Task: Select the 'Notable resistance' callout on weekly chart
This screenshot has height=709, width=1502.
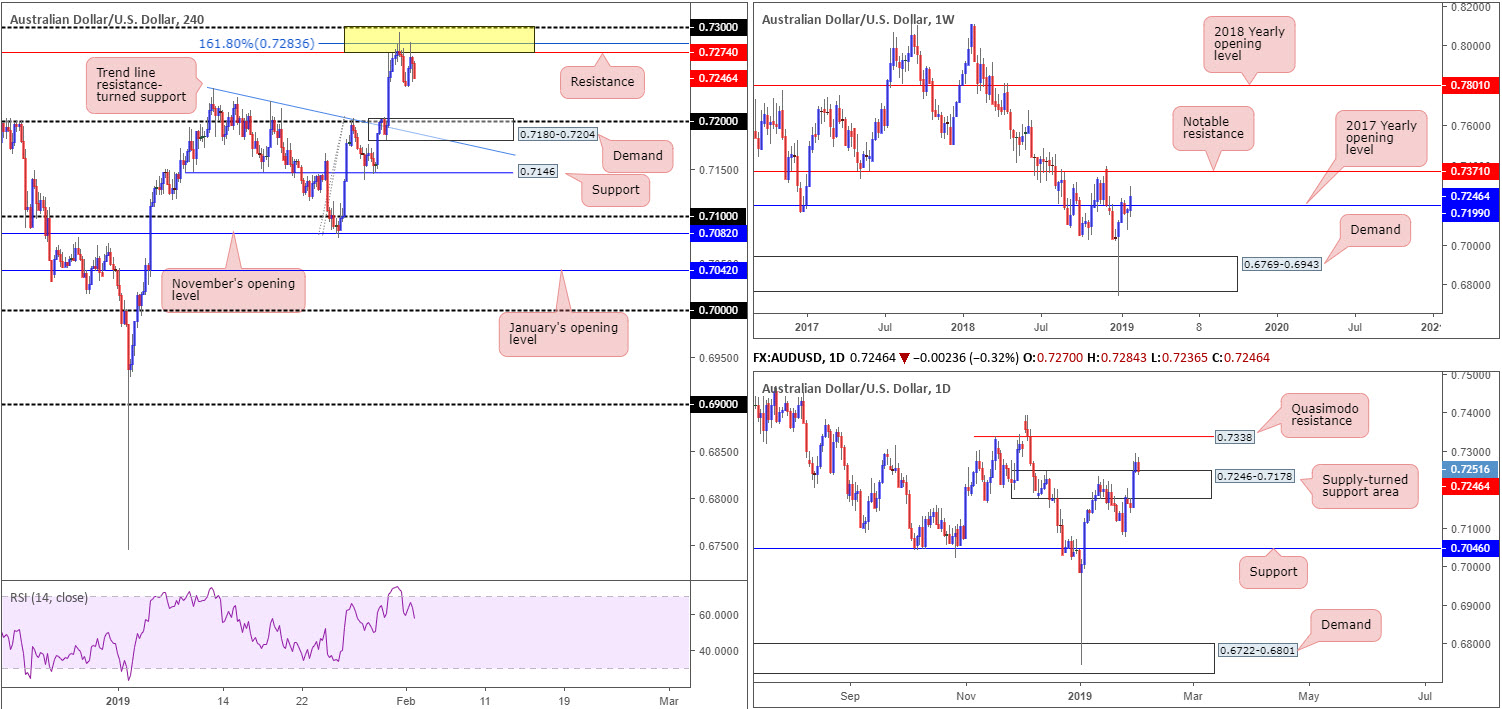Action: tap(1212, 126)
